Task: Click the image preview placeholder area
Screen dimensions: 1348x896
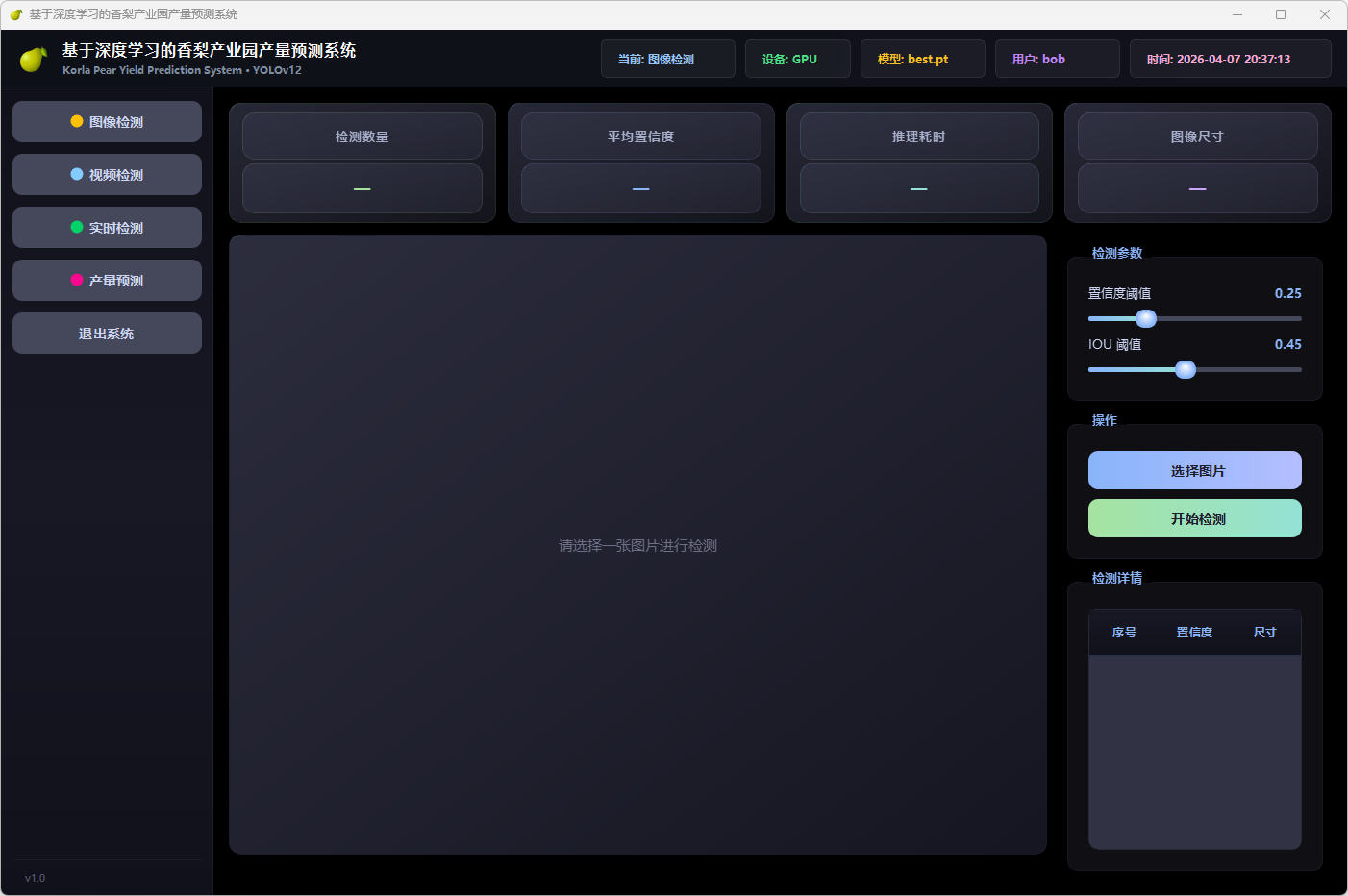Action: coord(637,545)
